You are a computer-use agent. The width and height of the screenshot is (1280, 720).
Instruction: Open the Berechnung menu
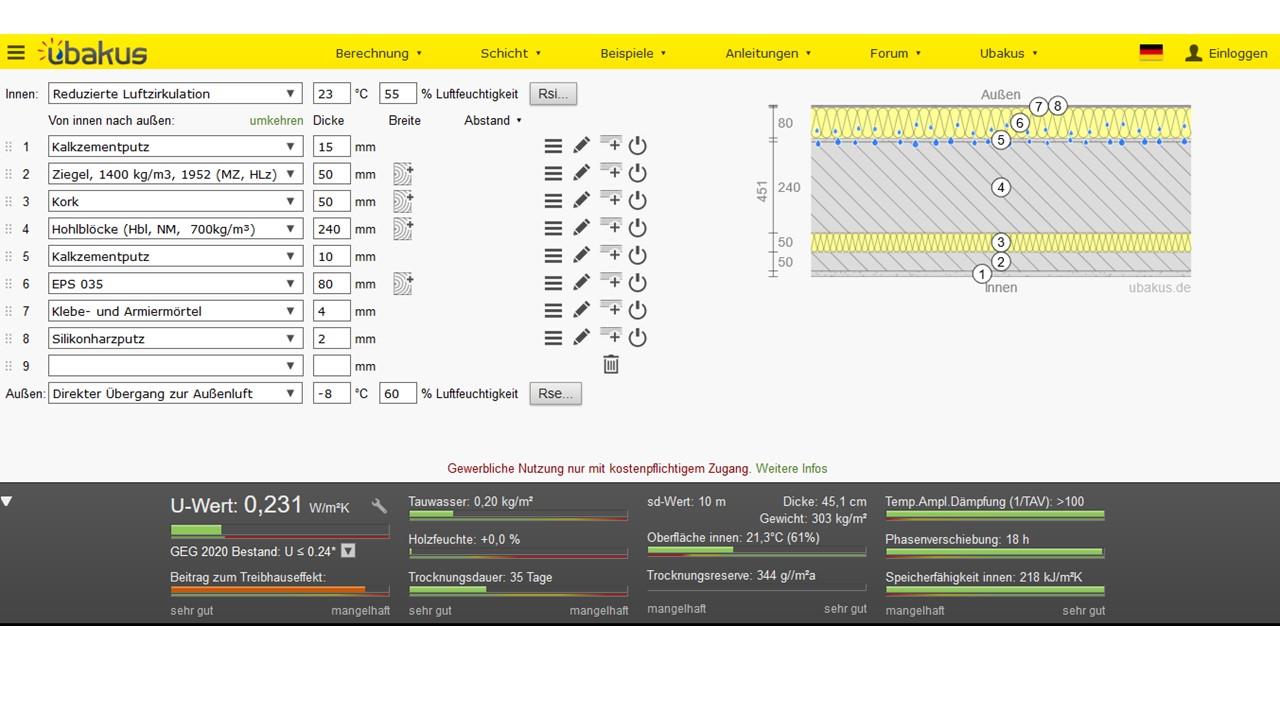378,53
